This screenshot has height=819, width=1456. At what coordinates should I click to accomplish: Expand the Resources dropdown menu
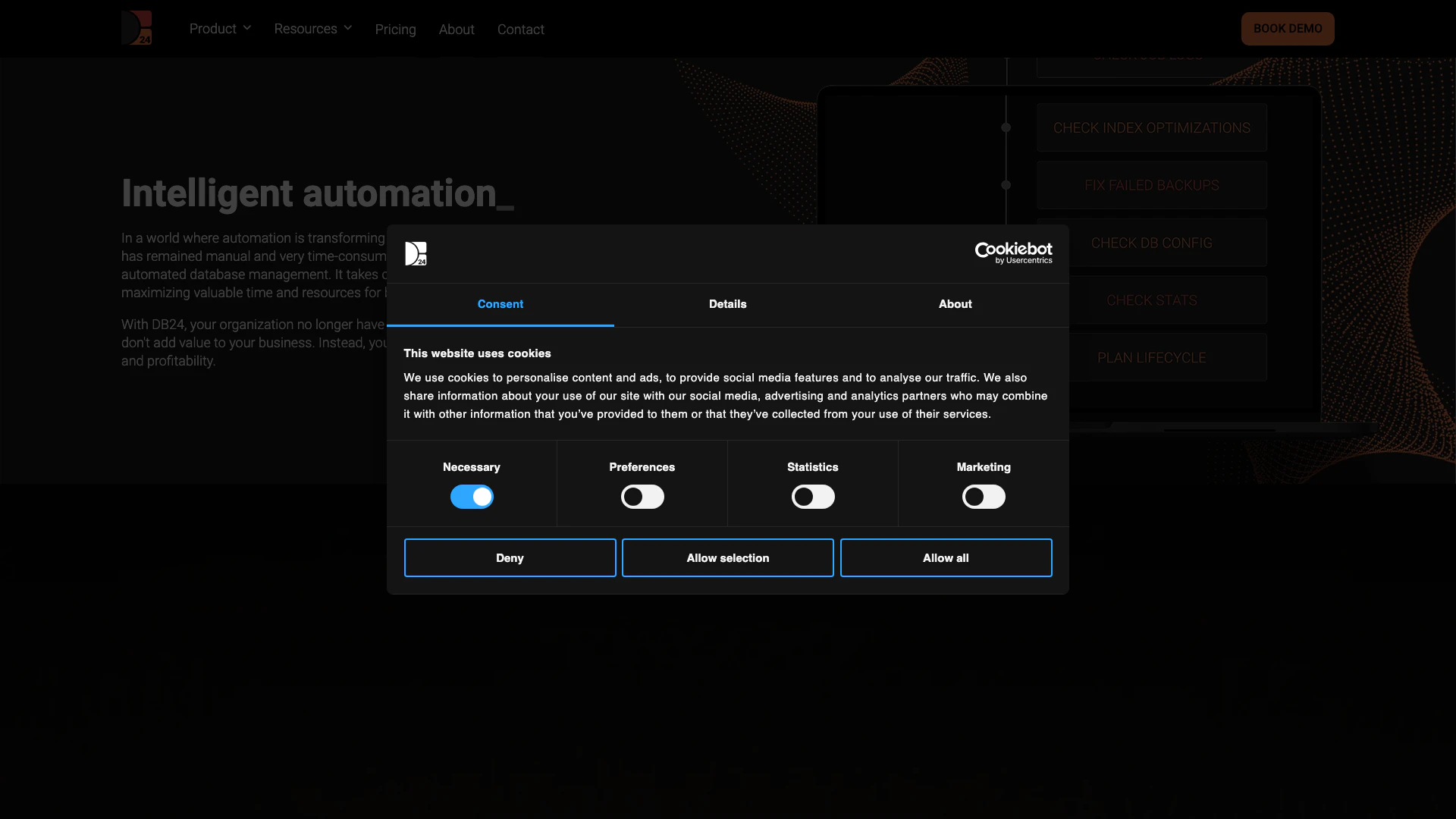click(306, 29)
